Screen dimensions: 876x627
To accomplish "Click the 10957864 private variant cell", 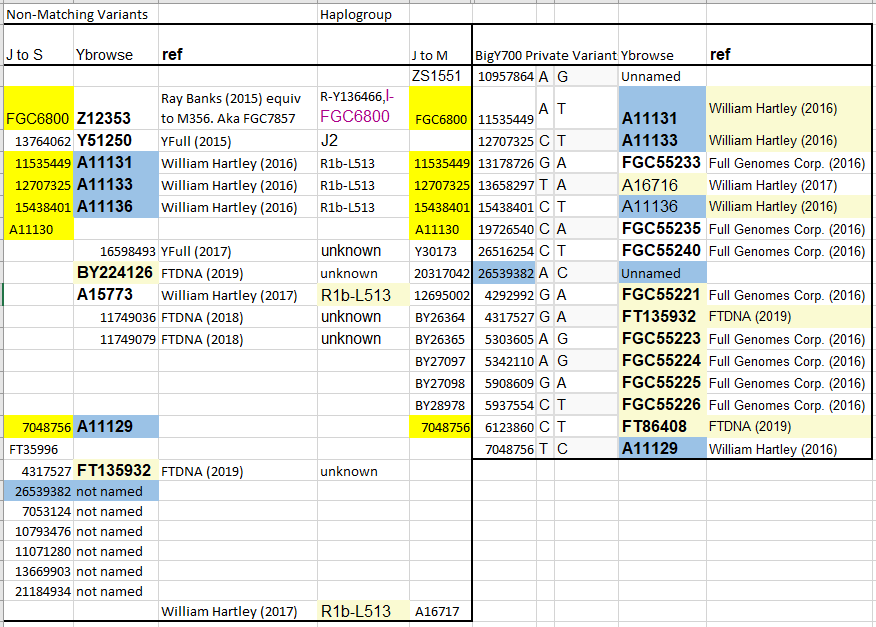I will pos(504,76).
